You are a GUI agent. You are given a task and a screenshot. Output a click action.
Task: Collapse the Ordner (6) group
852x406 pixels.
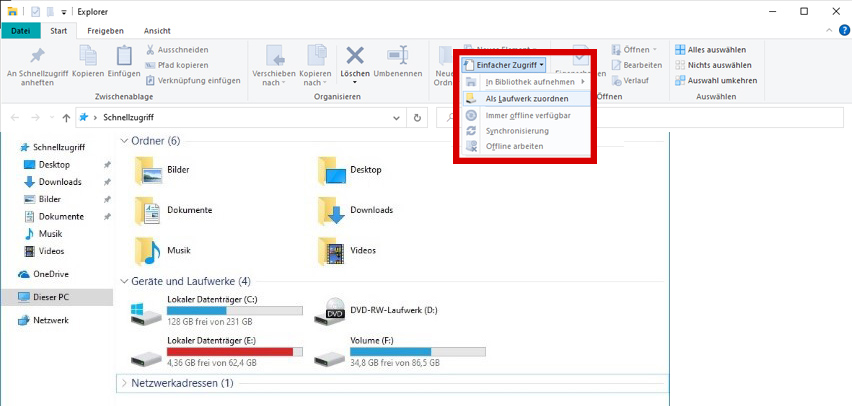click(x=124, y=141)
